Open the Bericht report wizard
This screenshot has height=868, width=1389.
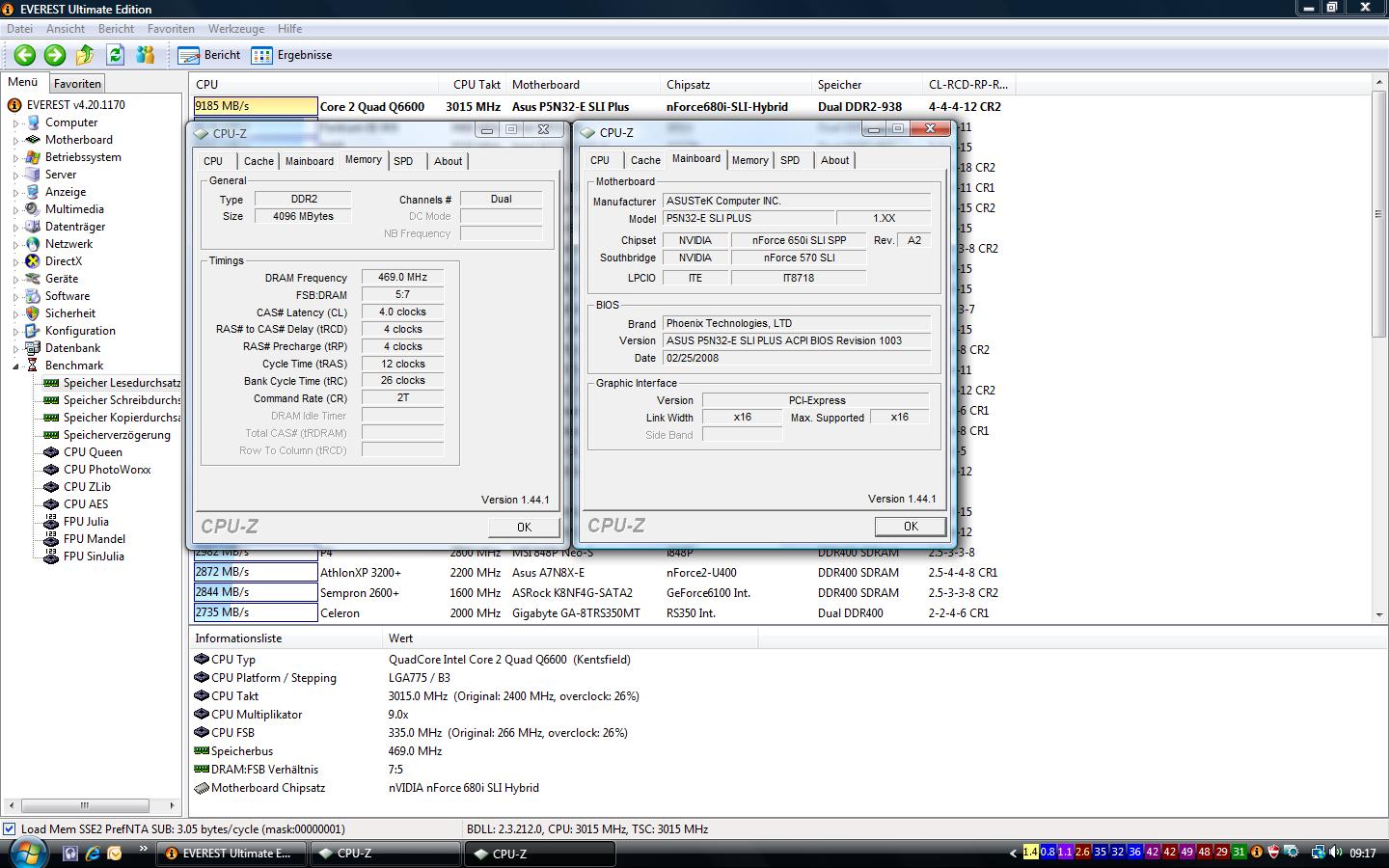pos(209,55)
